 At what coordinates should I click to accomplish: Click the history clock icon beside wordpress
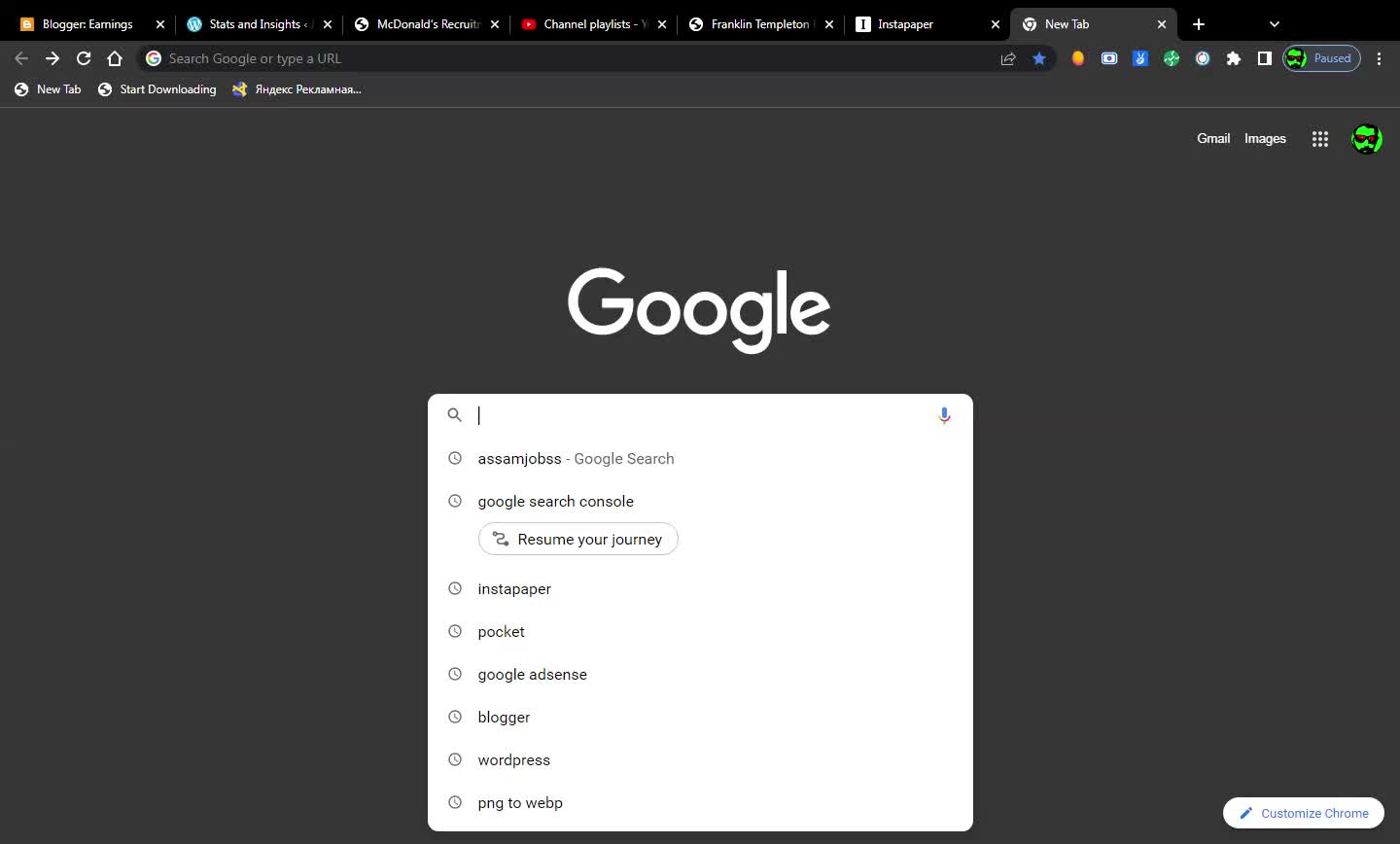454,760
